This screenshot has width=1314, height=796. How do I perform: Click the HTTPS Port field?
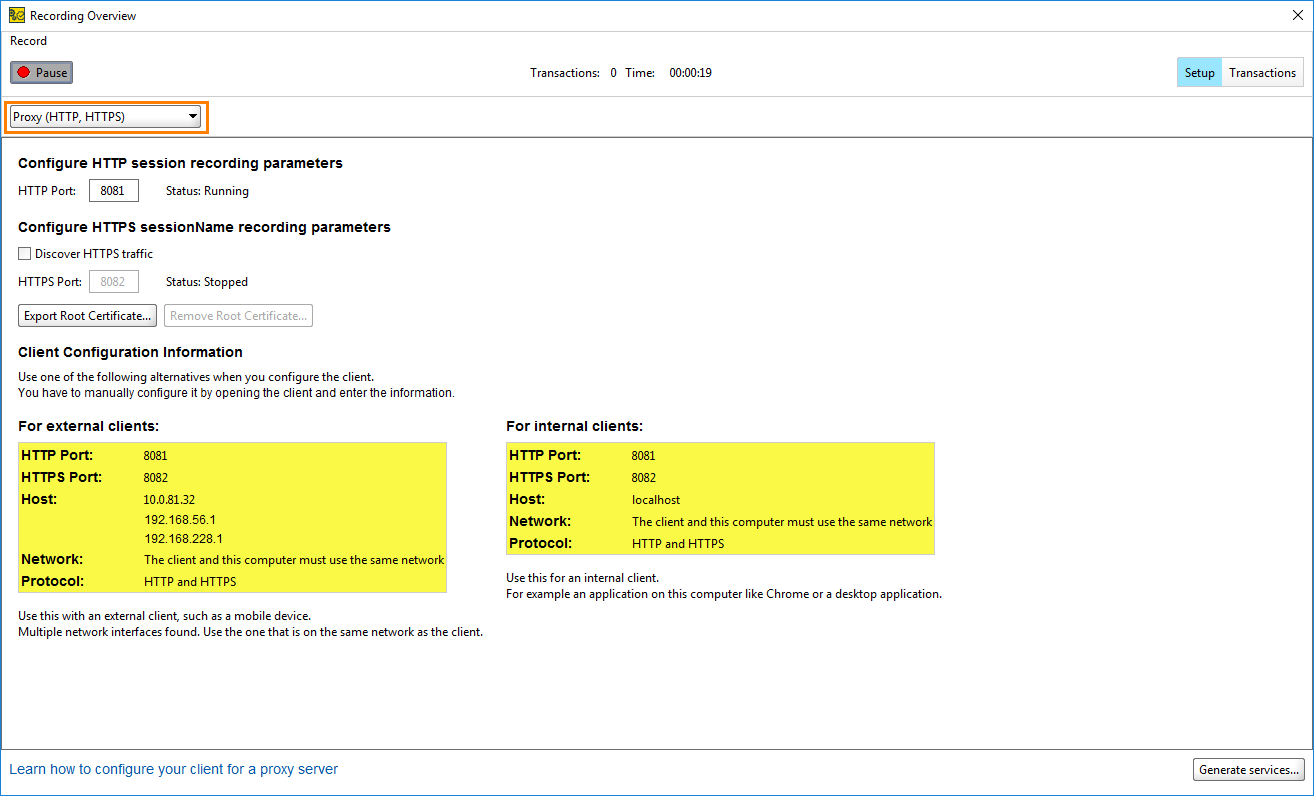[x=113, y=281]
